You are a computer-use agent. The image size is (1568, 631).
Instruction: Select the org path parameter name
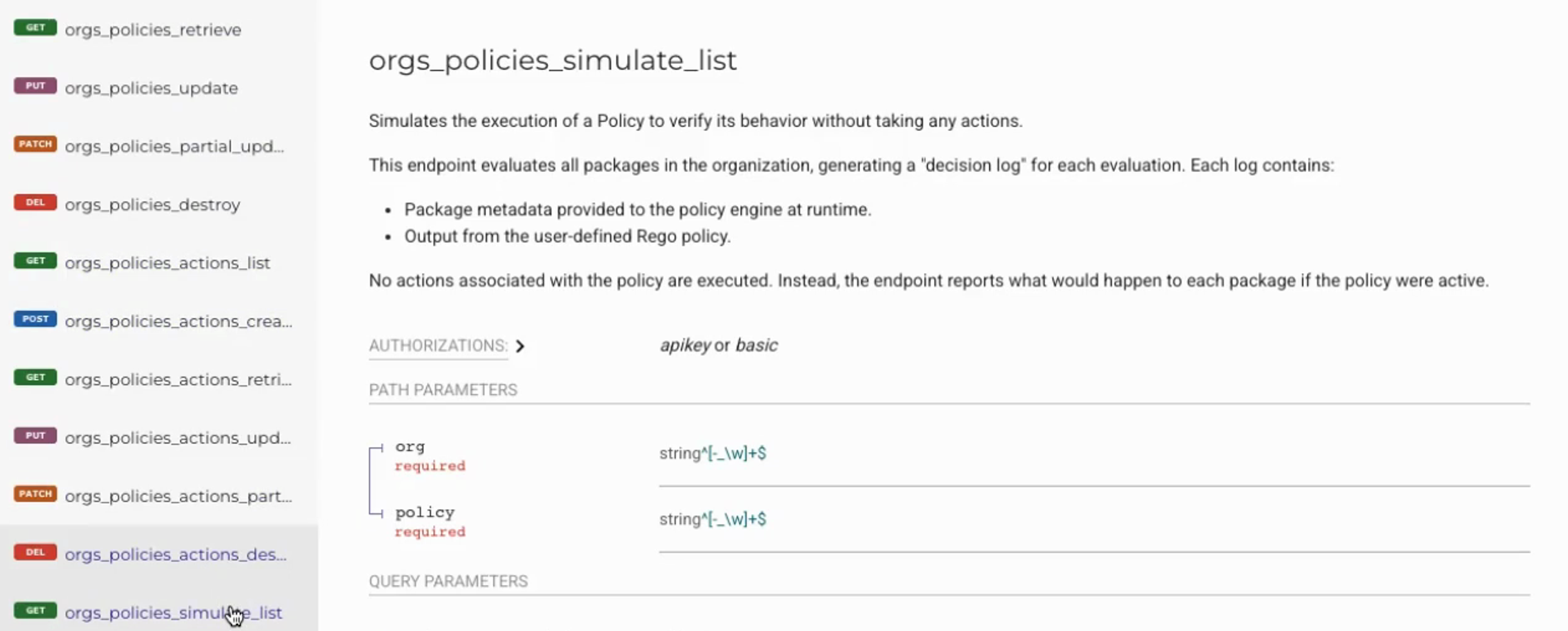click(x=410, y=447)
